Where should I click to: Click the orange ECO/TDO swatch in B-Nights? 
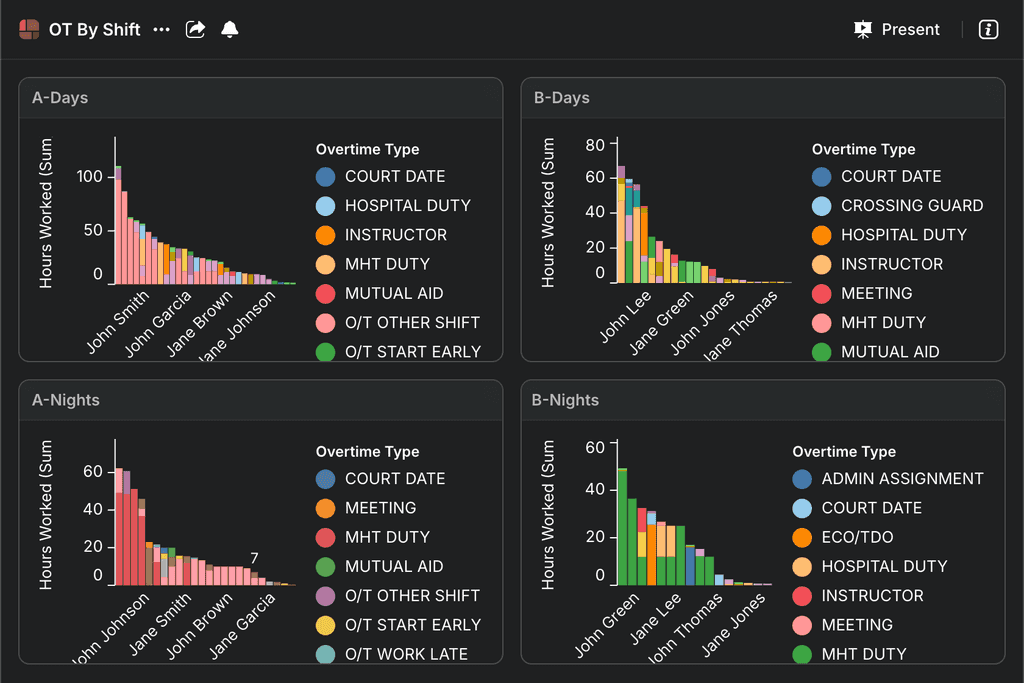point(802,537)
